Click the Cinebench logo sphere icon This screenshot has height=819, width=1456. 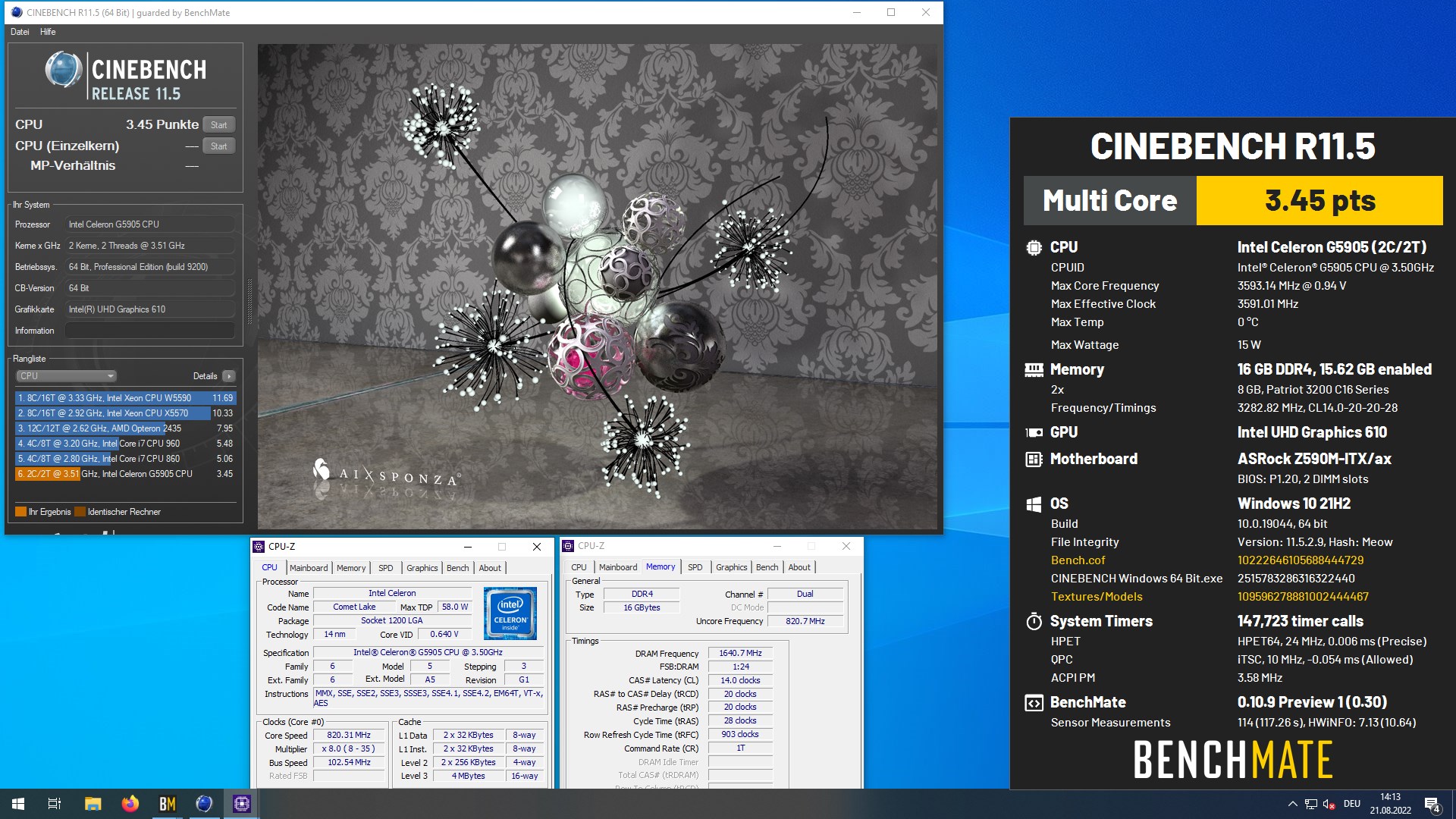click(x=64, y=71)
